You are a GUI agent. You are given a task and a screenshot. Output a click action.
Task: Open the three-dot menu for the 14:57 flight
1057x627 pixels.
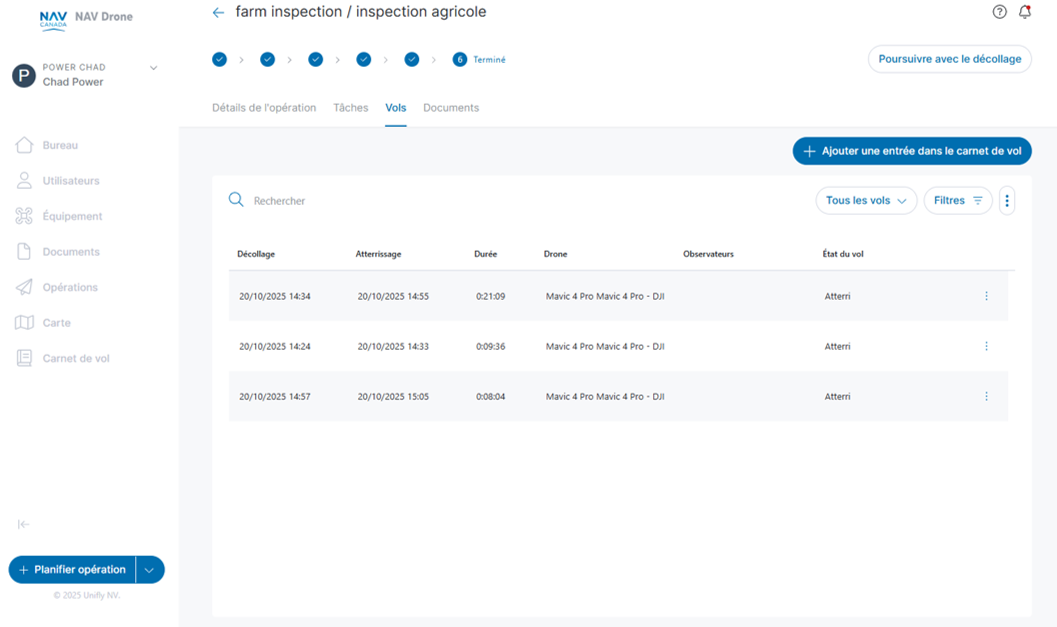[x=986, y=396]
